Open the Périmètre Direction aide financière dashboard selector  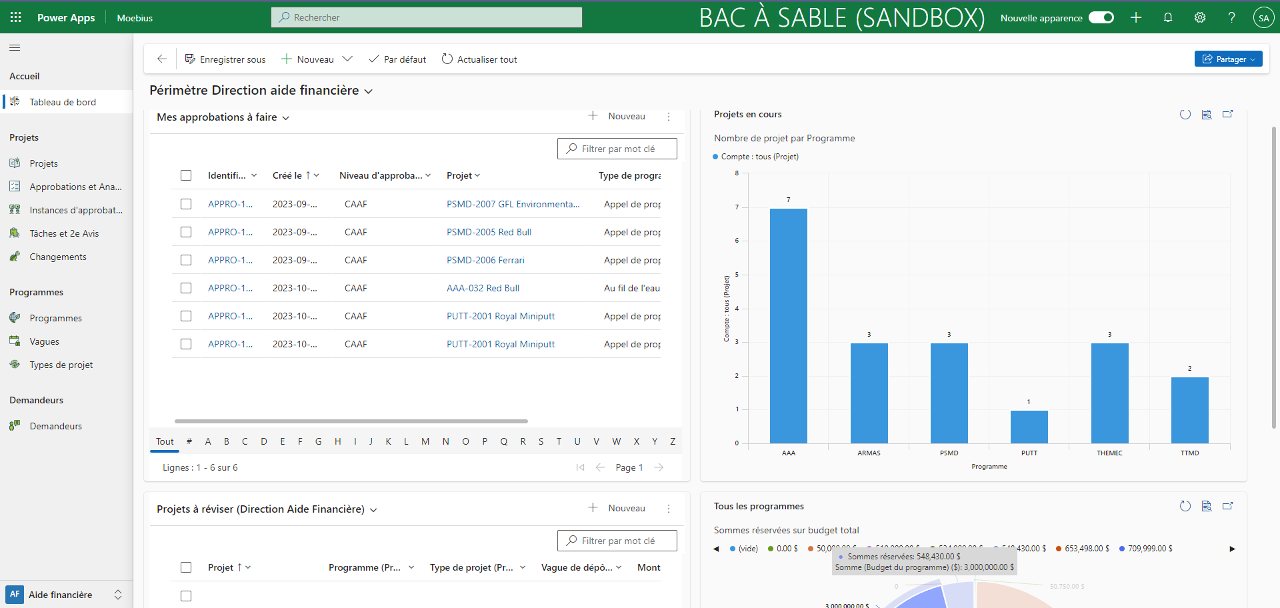click(x=261, y=90)
